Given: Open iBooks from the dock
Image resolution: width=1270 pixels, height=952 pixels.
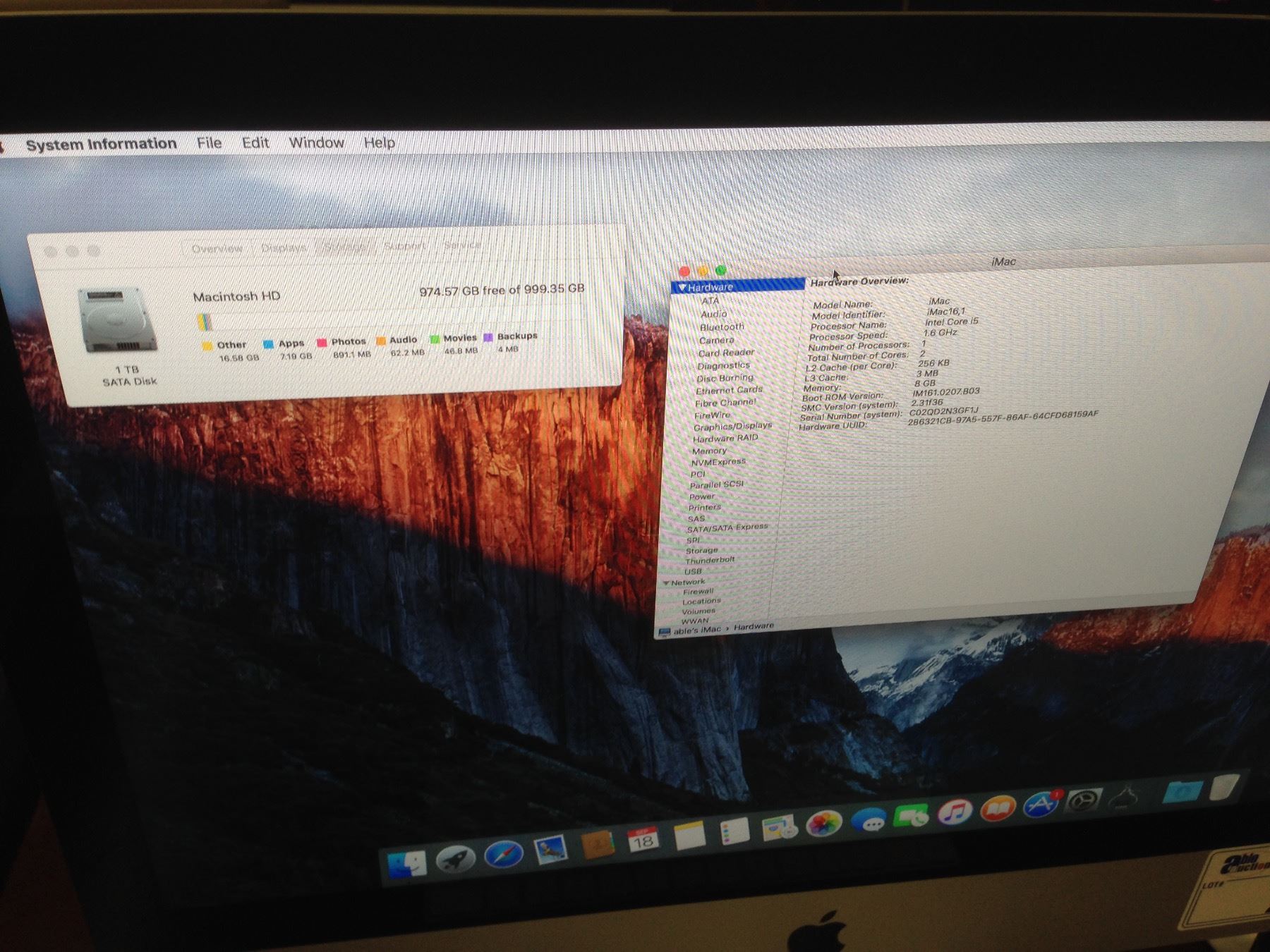Looking at the screenshot, I should (998, 808).
